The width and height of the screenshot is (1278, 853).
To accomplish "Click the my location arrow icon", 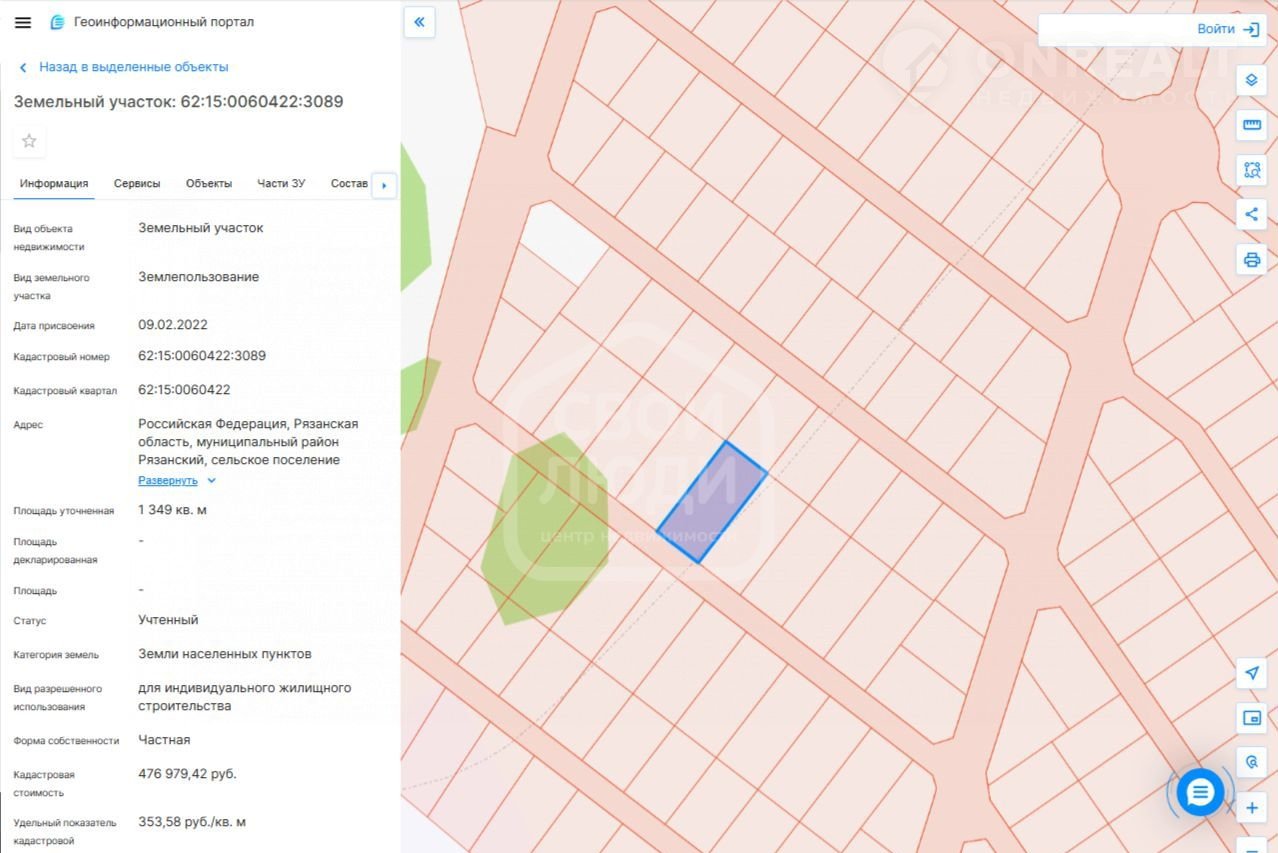I will 1251,673.
